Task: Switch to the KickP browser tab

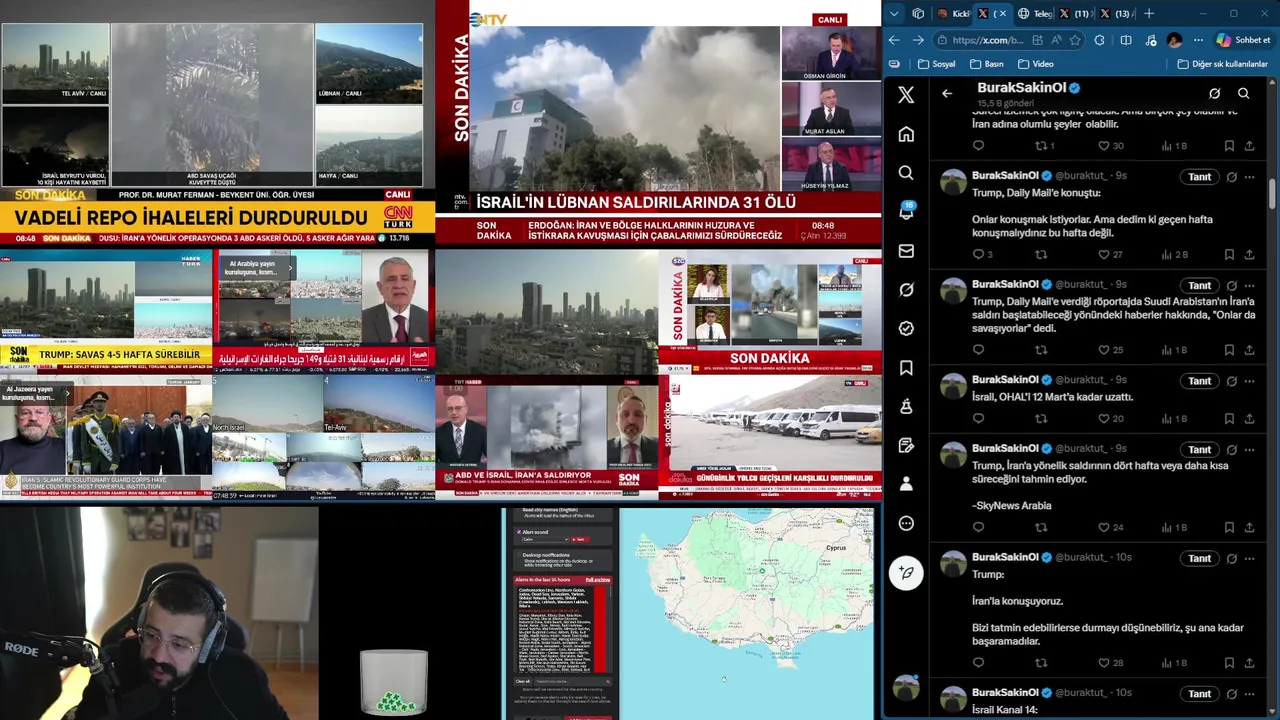Action: click(x=954, y=13)
